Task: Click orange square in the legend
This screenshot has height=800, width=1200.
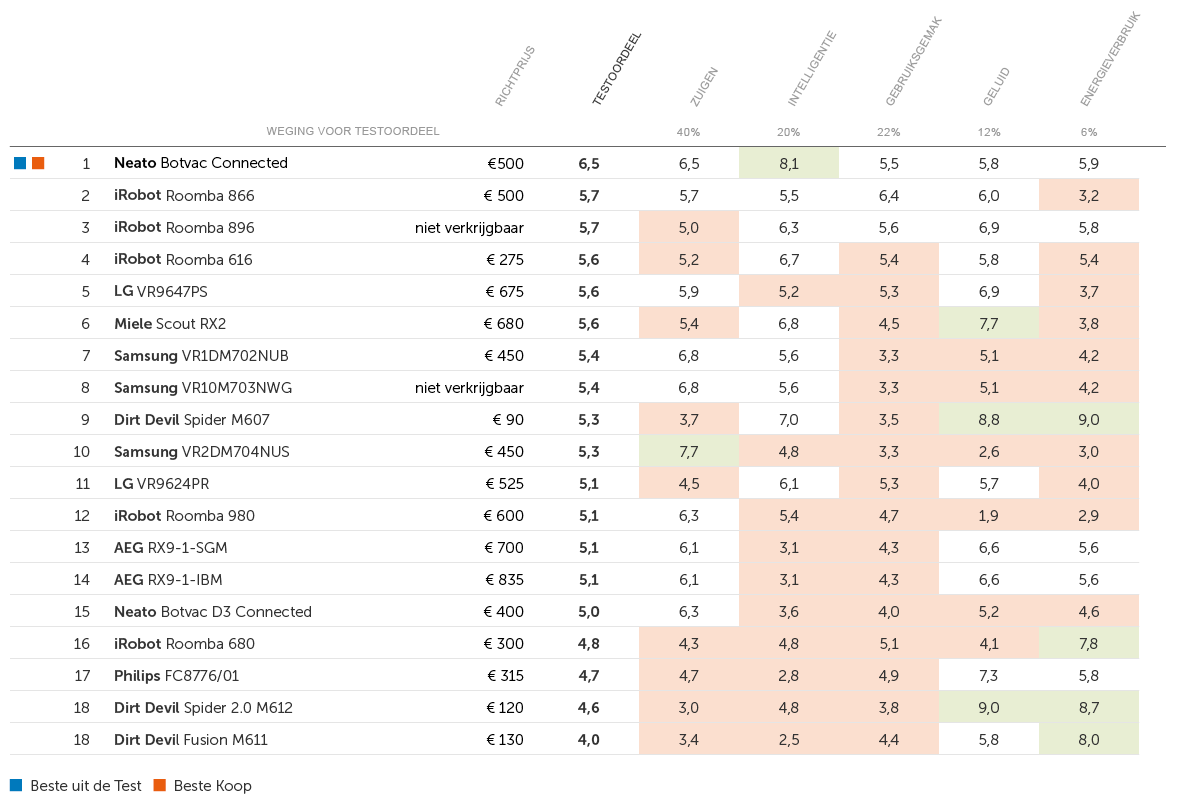Action: tap(160, 786)
